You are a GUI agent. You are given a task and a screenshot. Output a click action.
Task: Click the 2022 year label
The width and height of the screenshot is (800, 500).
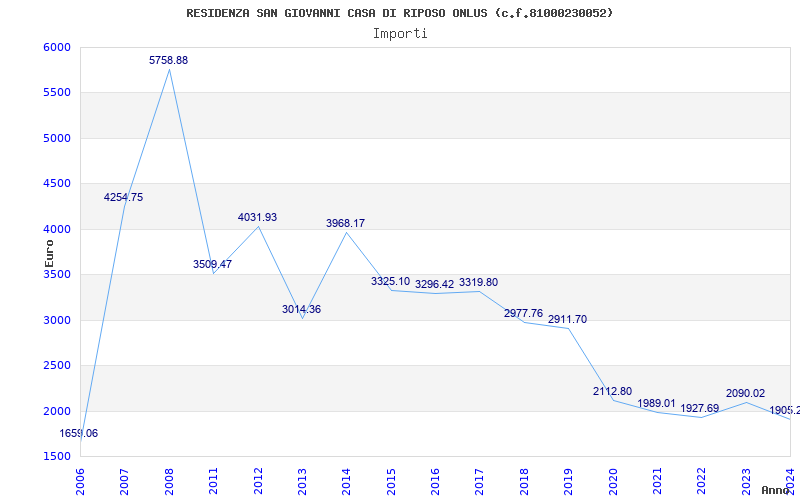[x=702, y=482]
